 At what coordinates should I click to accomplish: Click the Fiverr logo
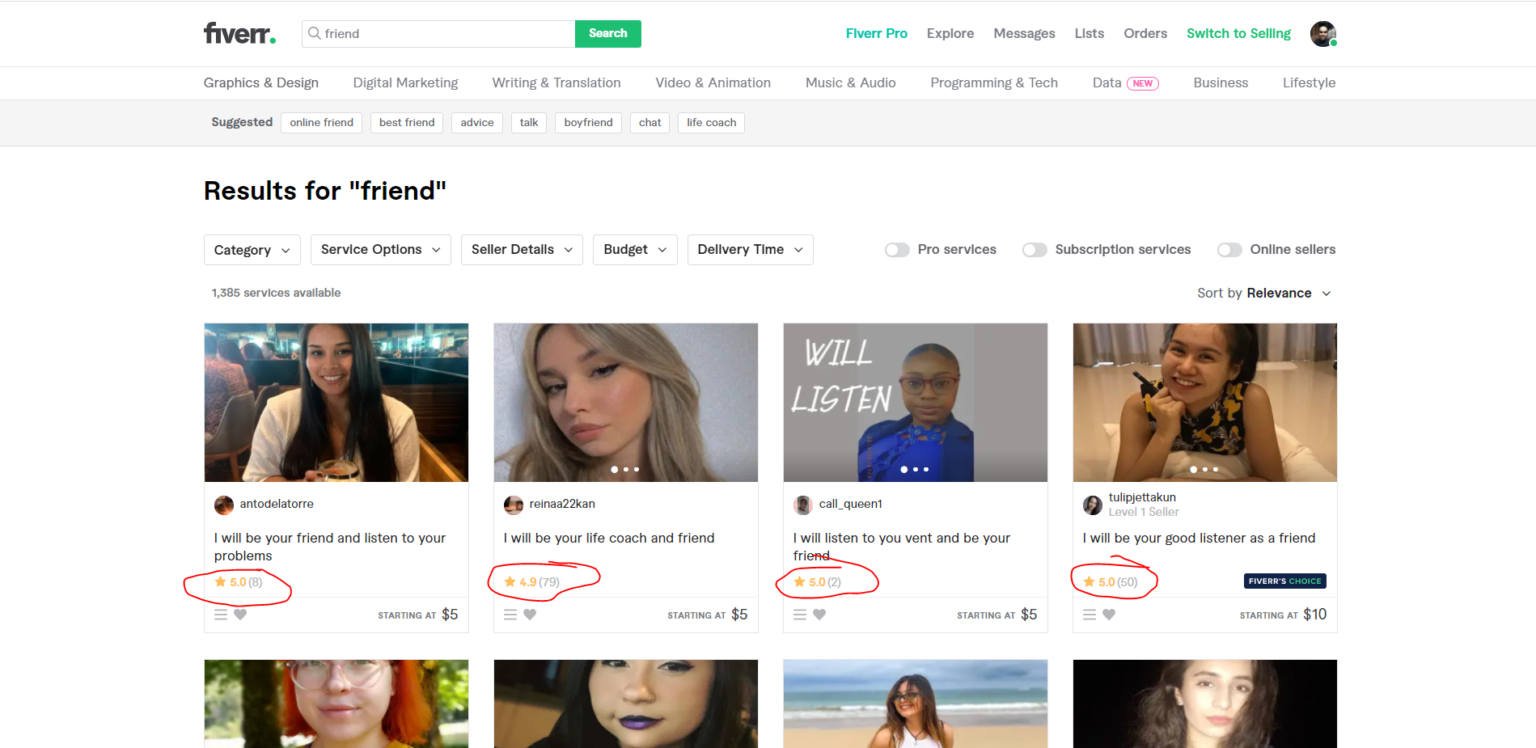(239, 33)
